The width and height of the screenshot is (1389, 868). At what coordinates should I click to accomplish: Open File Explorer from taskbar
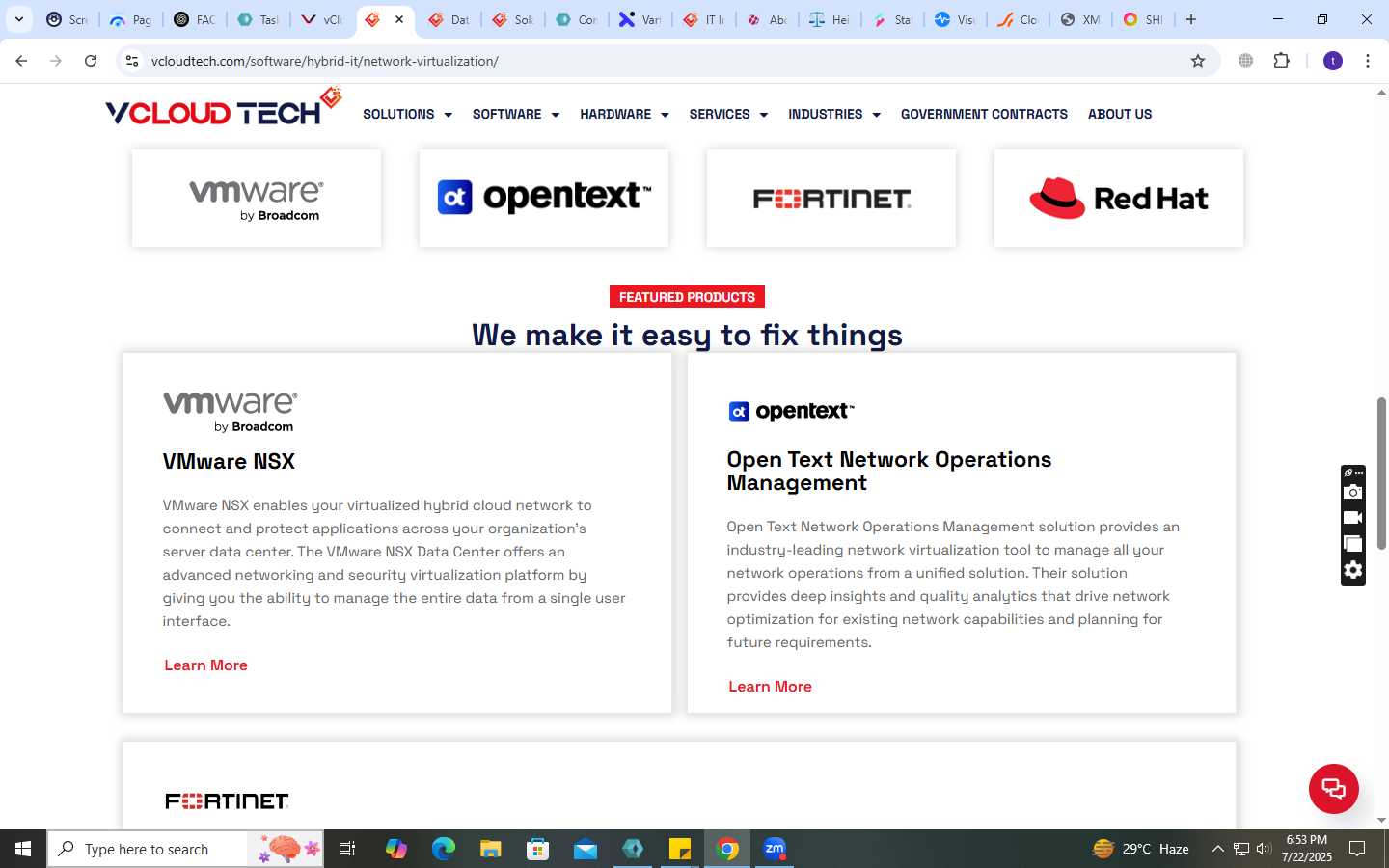[x=490, y=849]
